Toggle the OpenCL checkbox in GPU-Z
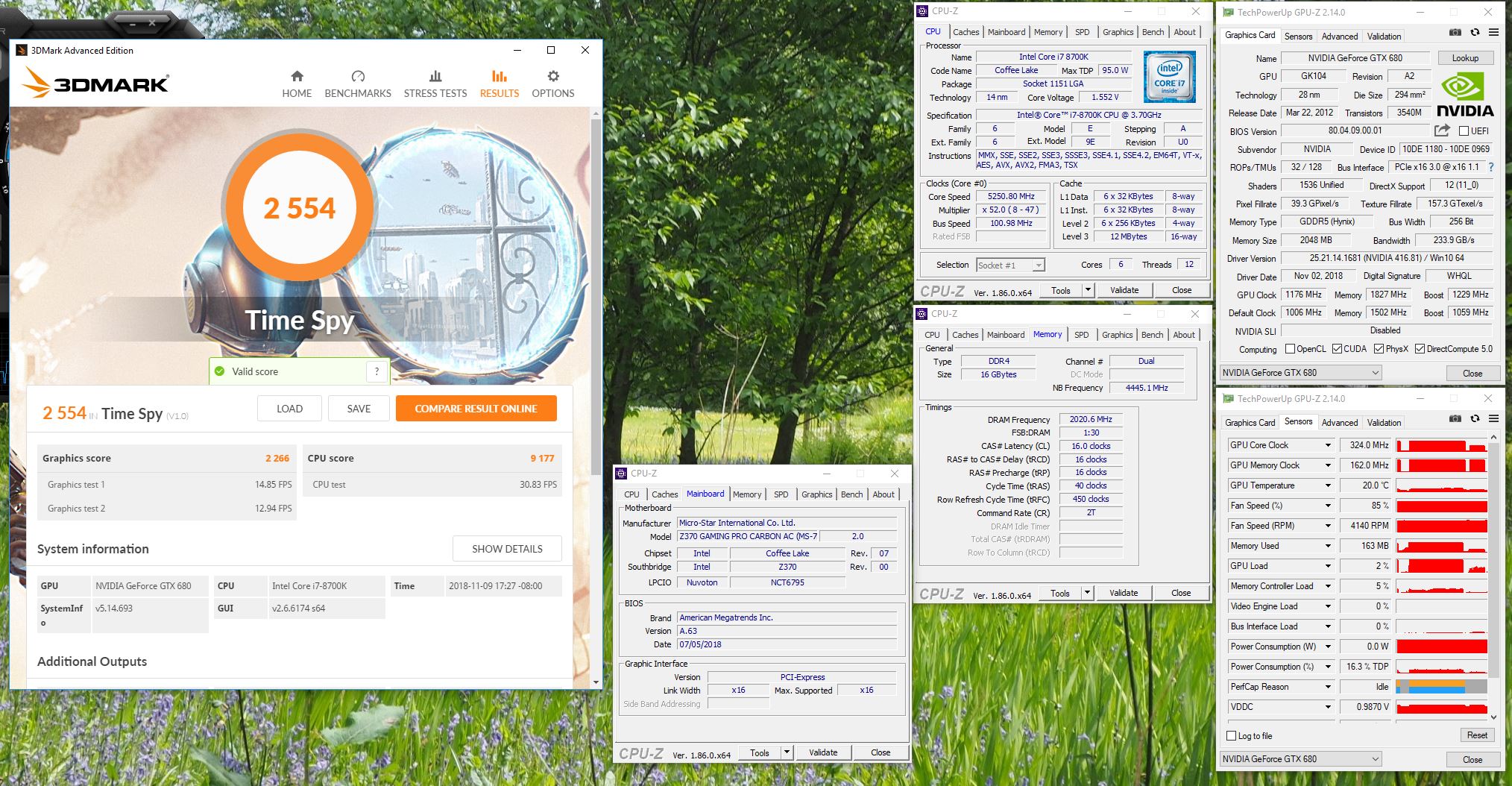Screen dimensions: 1512x786 [x=1291, y=349]
